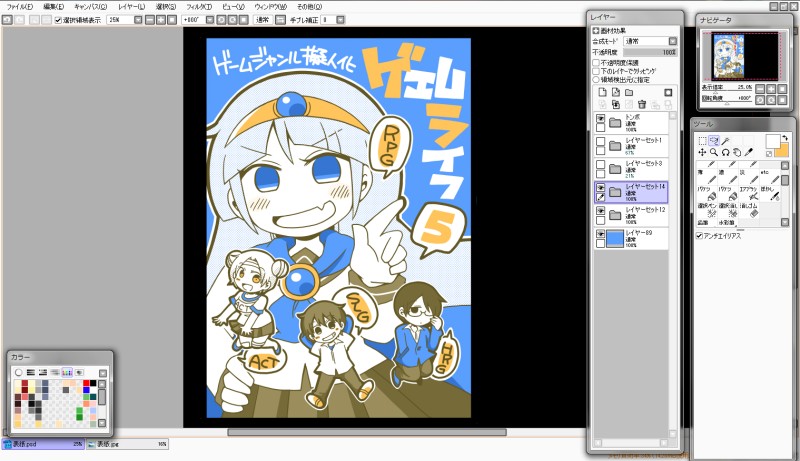Delete layer with trash icon
The image size is (800, 461).
[x=642, y=105]
